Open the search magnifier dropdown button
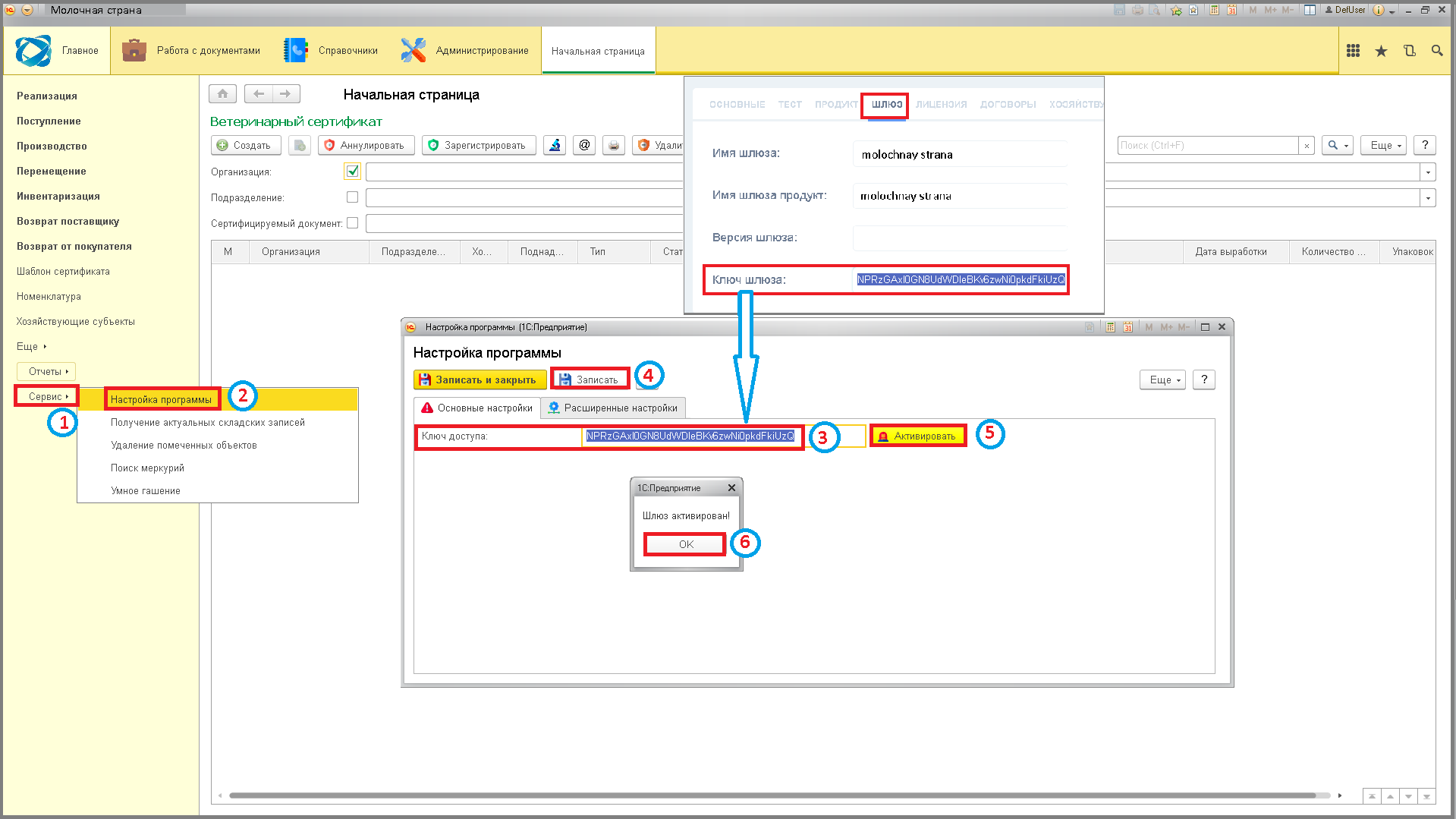The width and height of the screenshot is (1456, 819). [1338, 145]
